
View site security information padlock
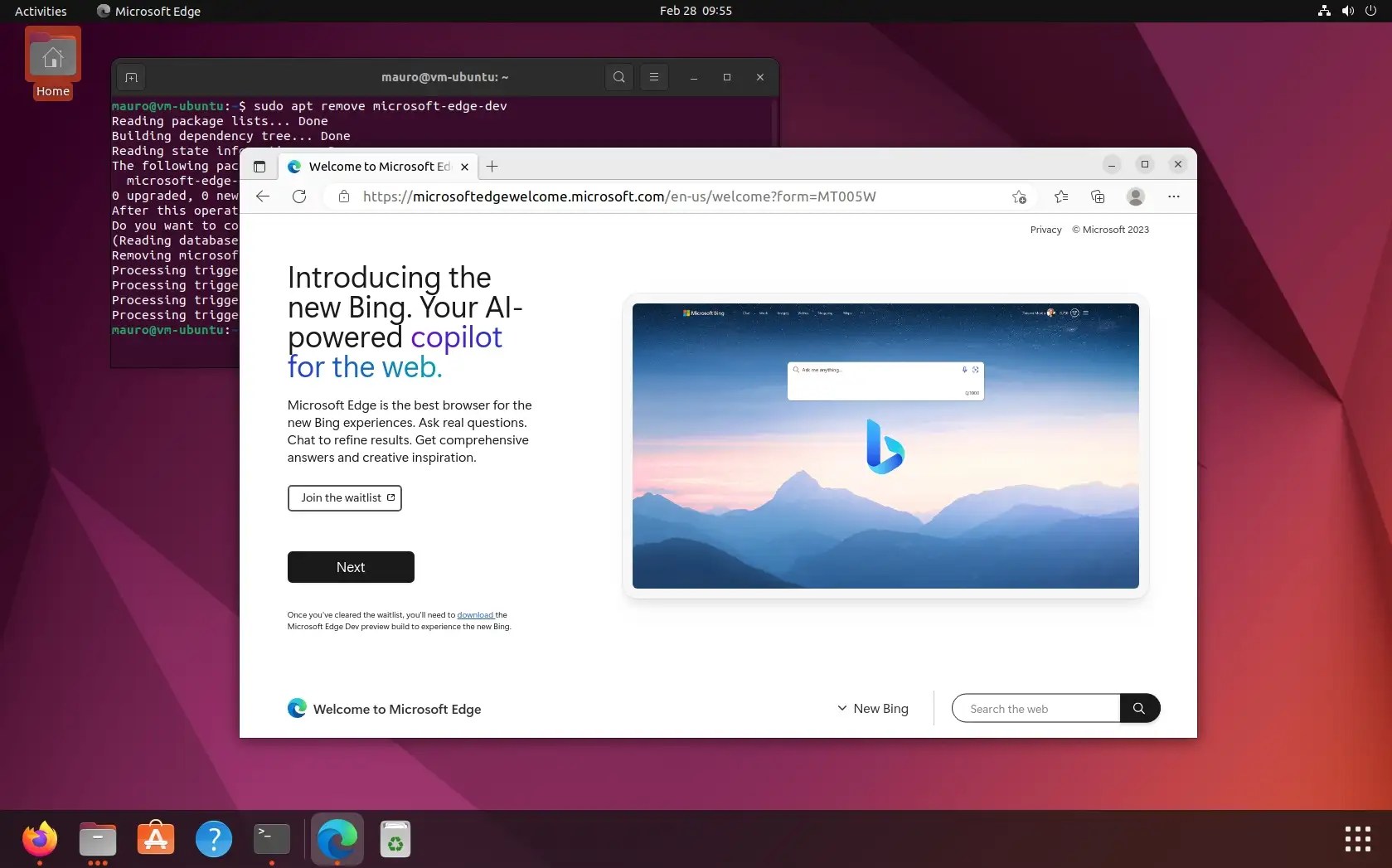click(344, 197)
